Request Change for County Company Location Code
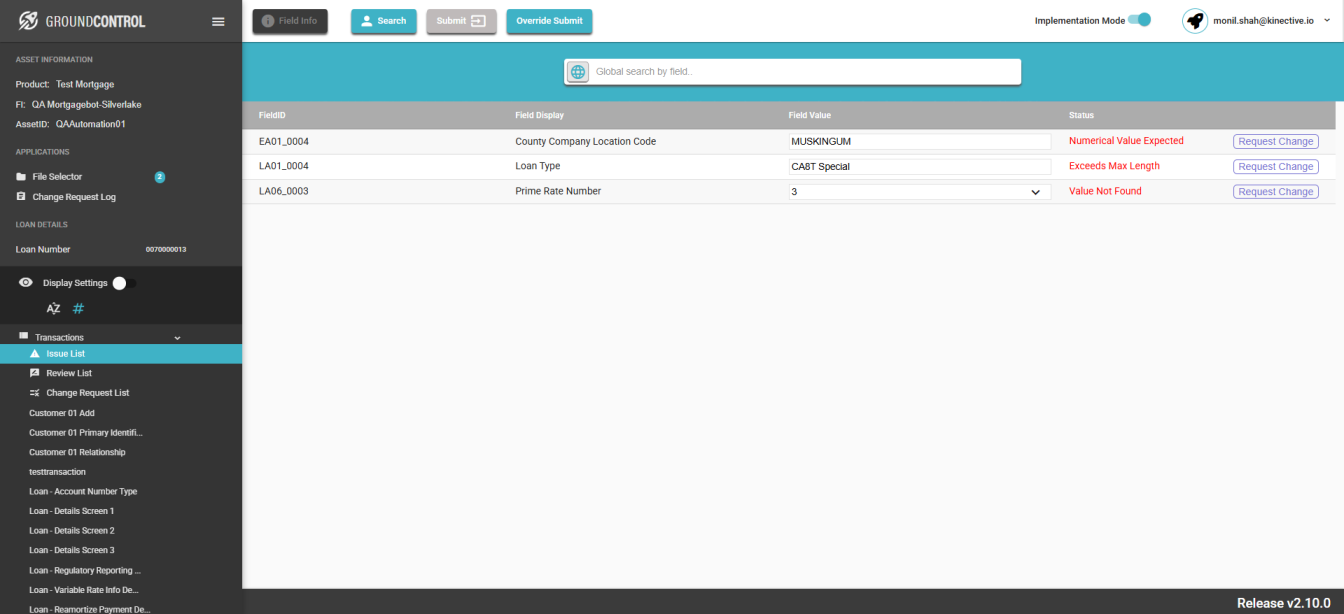This screenshot has height=614, width=1344. (x=1276, y=142)
